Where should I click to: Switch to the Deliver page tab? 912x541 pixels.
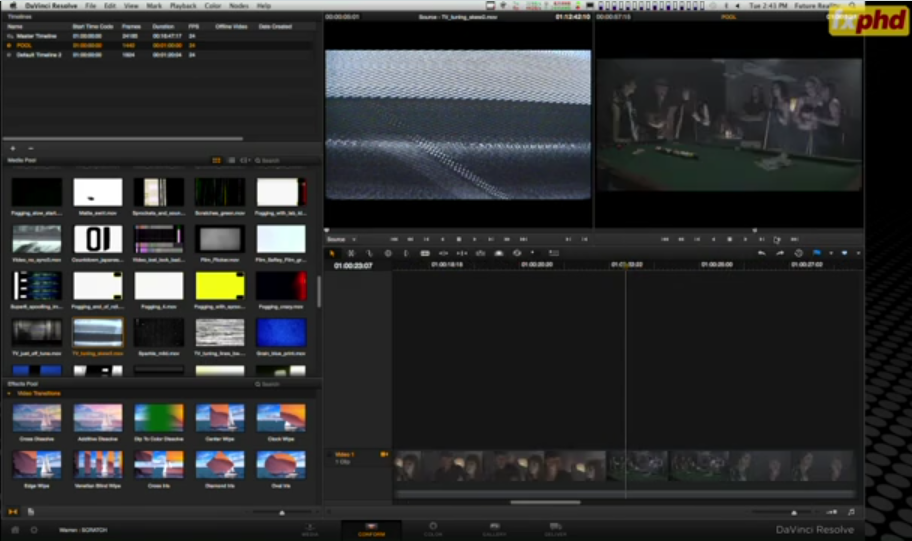pyautogui.click(x=555, y=529)
